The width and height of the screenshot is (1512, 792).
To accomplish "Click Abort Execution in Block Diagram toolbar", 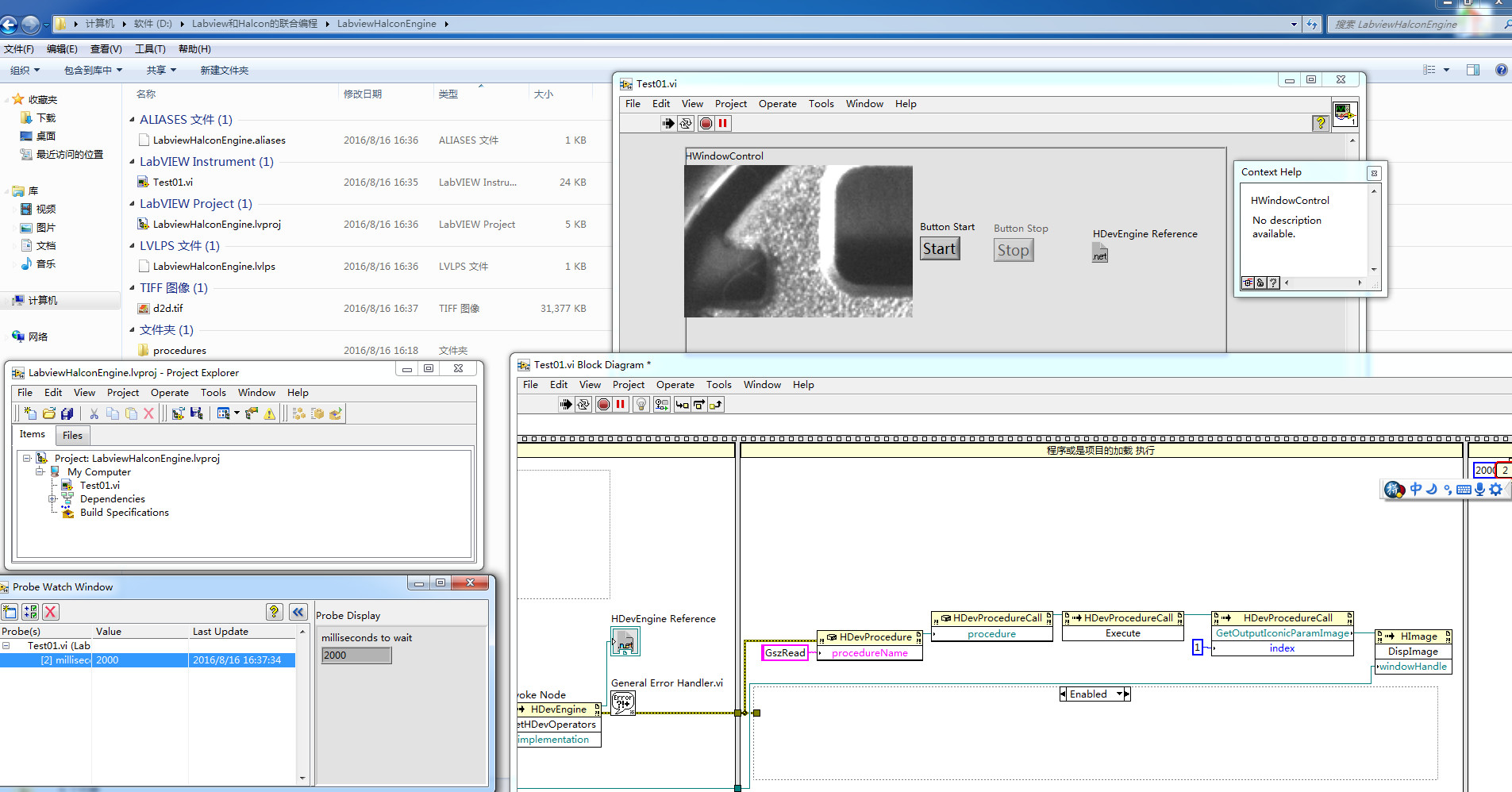I will coord(603,405).
